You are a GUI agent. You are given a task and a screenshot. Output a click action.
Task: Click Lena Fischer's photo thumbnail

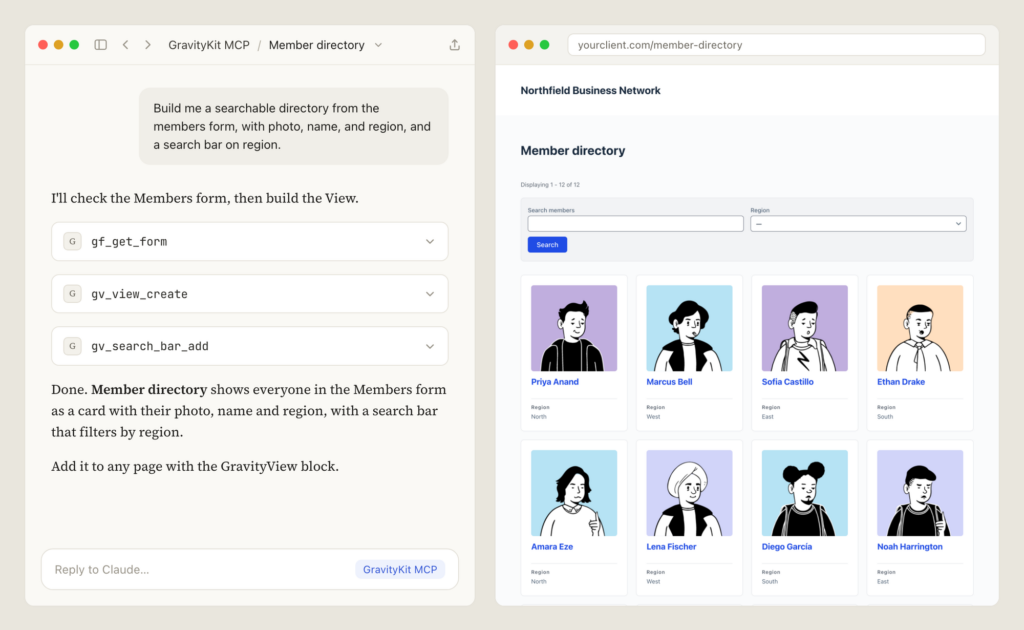(x=690, y=493)
